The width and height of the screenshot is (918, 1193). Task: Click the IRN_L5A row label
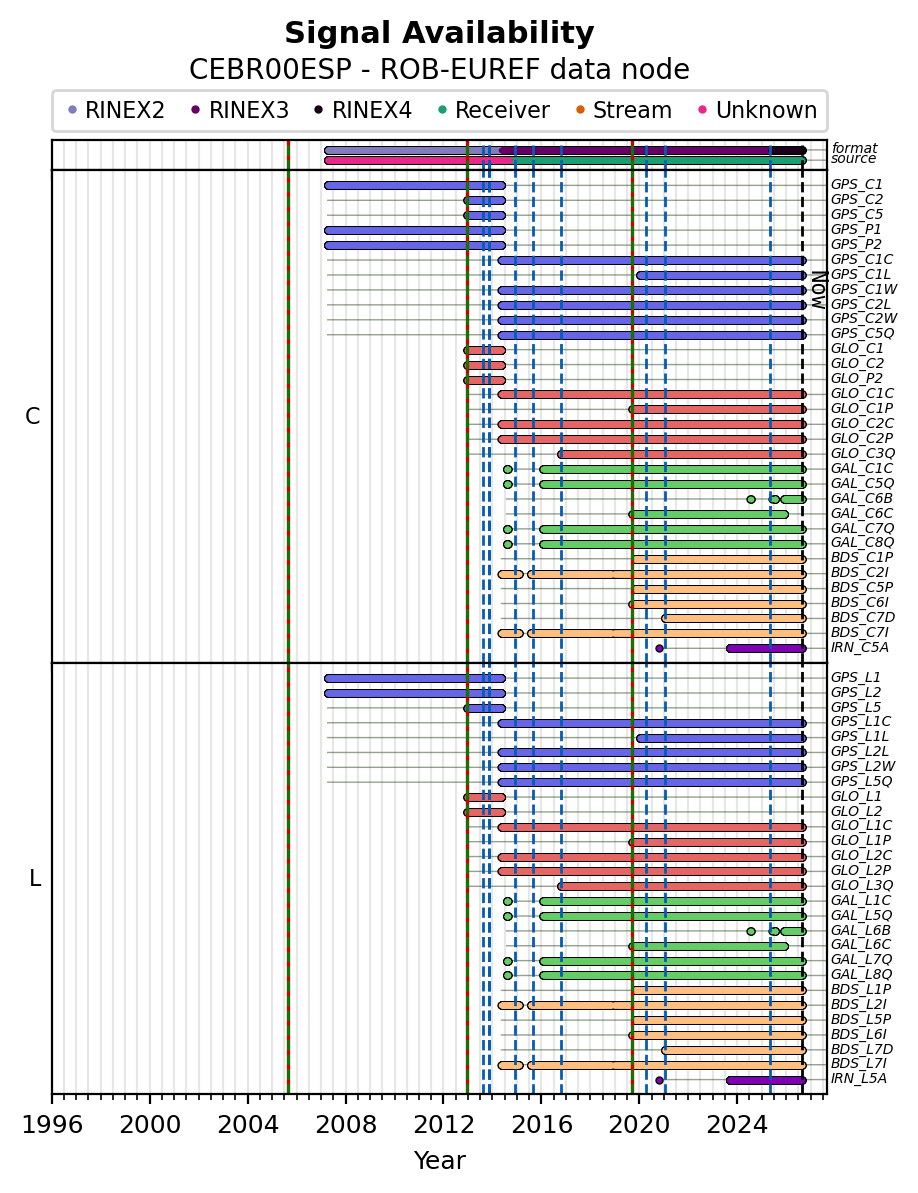click(859, 1079)
